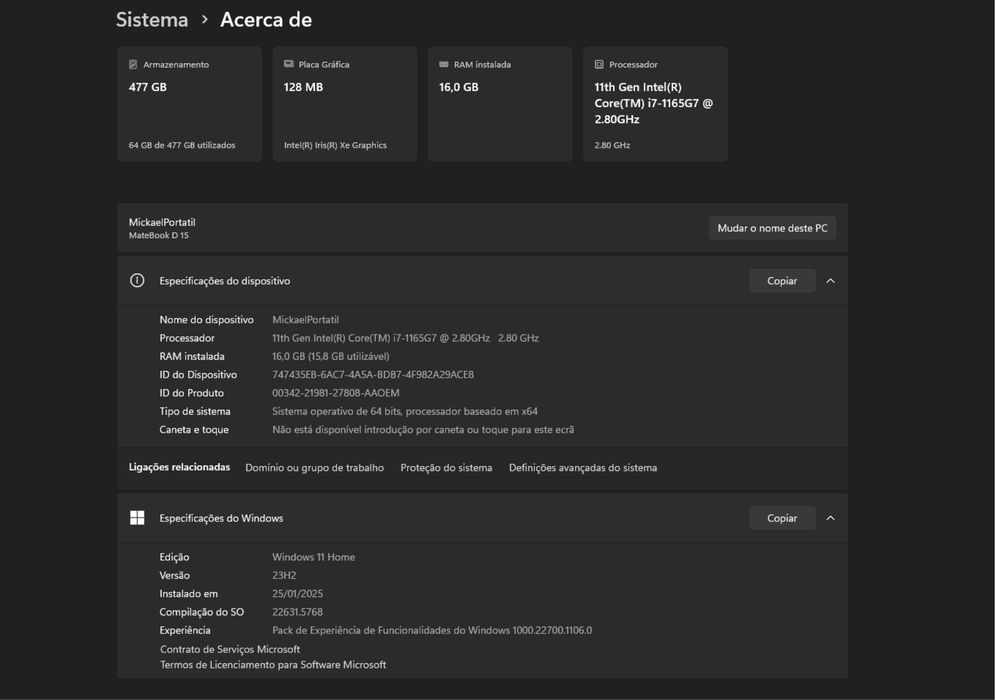
Task: Click the RAM instalada icon
Action: click(x=444, y=64)
